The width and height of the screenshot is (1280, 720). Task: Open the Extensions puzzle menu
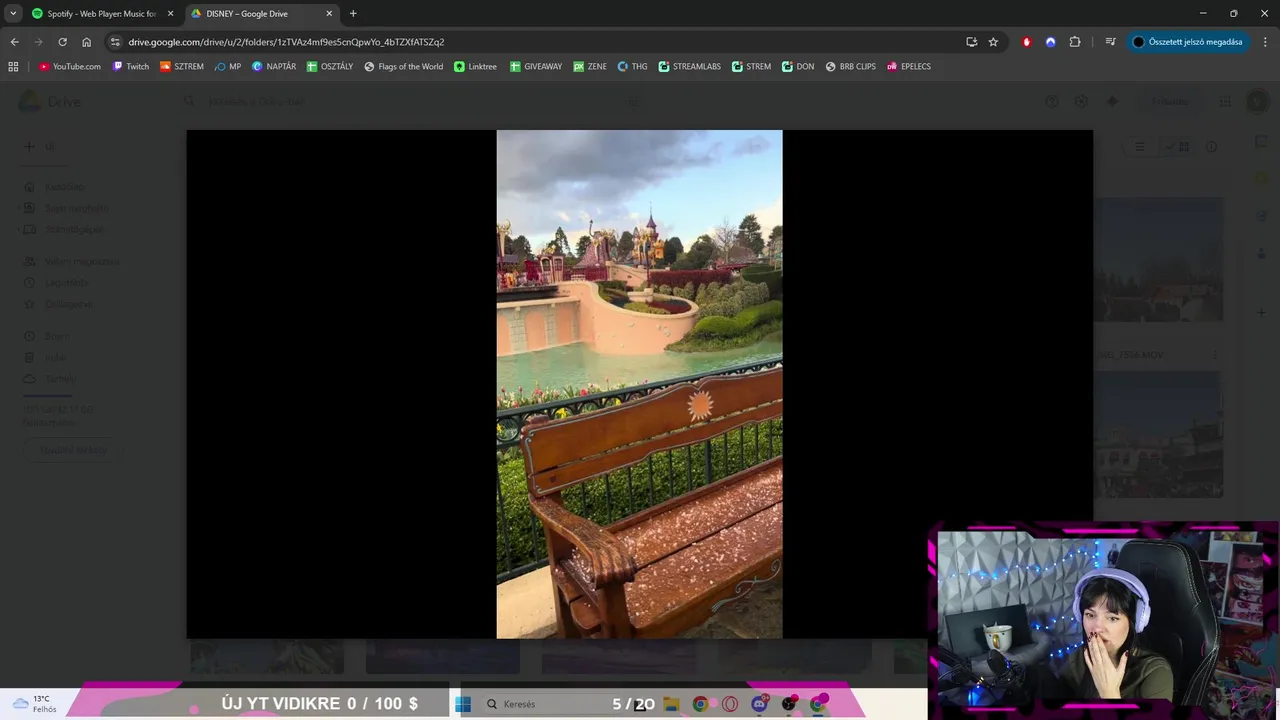(1075, 42)
